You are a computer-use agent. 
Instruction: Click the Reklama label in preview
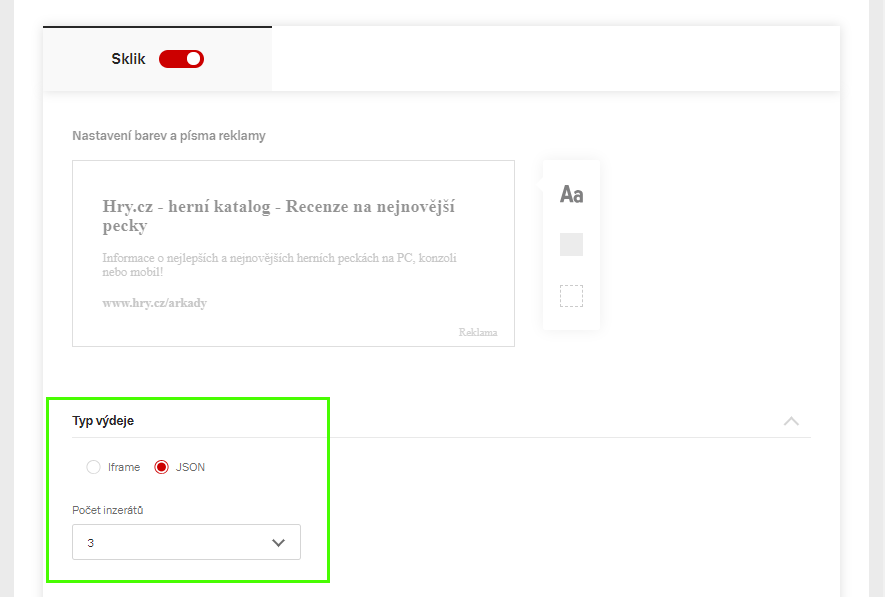tap(478, 332)
